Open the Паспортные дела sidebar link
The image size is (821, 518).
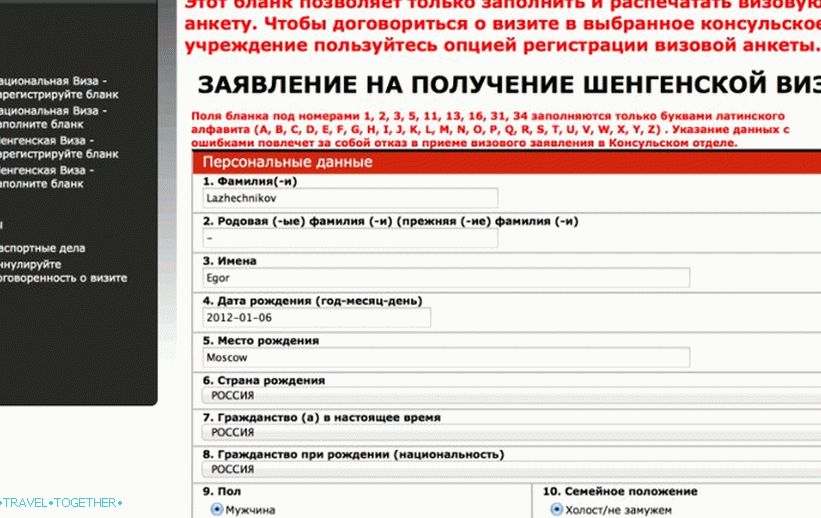pyautogui.click(x=42, y=248)
